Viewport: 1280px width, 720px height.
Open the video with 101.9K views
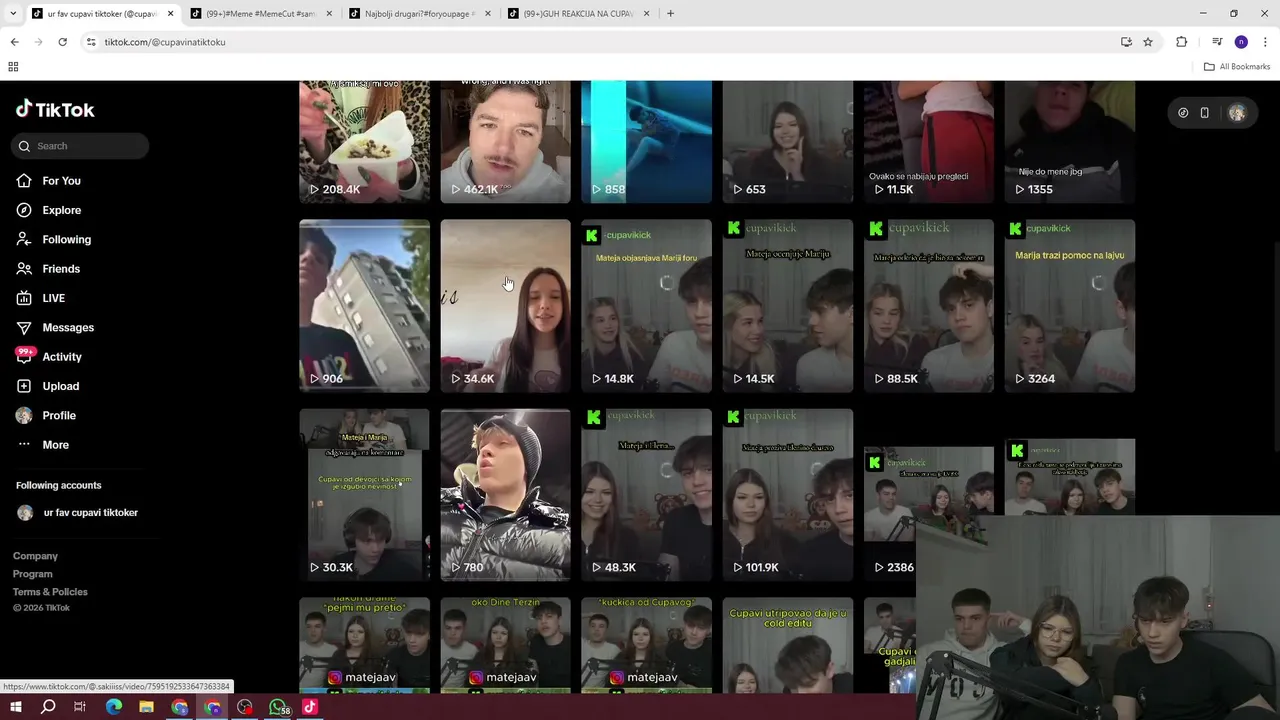point(788,495)
